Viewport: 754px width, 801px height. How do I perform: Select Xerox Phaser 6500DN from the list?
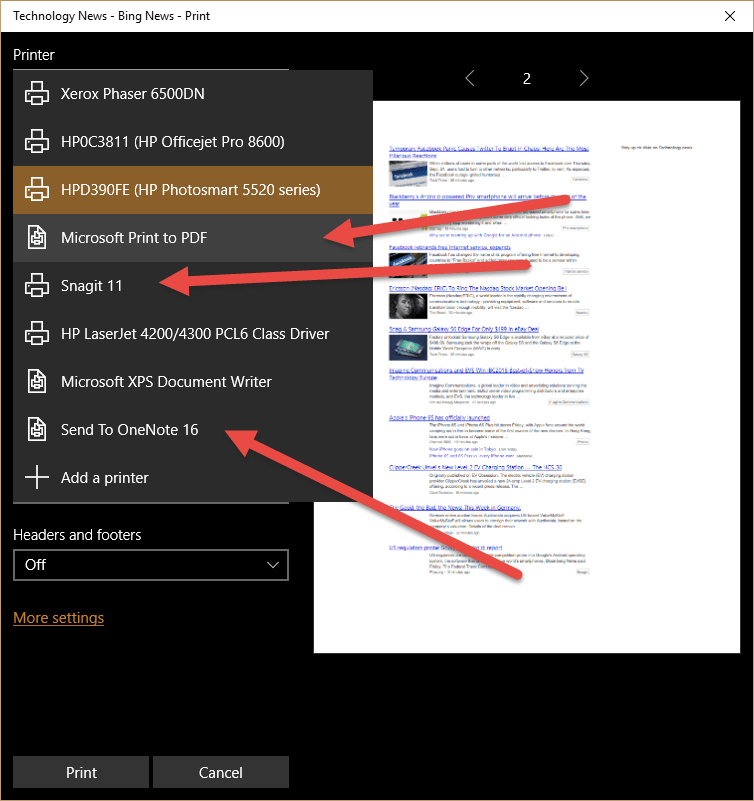[193, 94]
